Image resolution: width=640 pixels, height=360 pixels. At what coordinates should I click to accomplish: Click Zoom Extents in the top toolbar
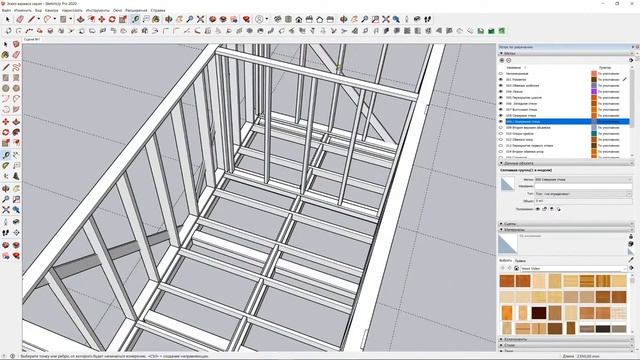[200, 19]
